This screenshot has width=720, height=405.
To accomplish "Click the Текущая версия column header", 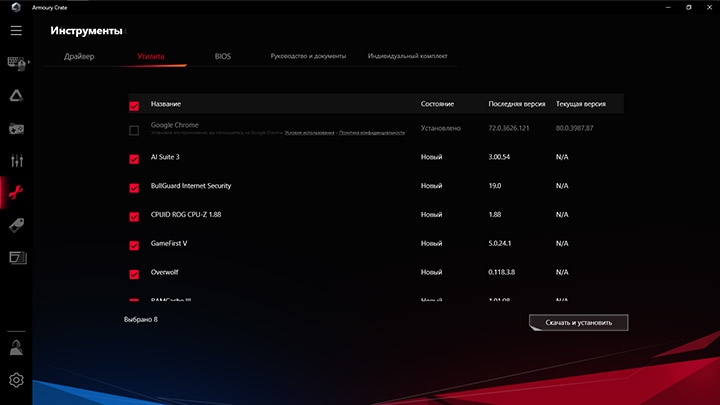I will (x=580, y=104).
